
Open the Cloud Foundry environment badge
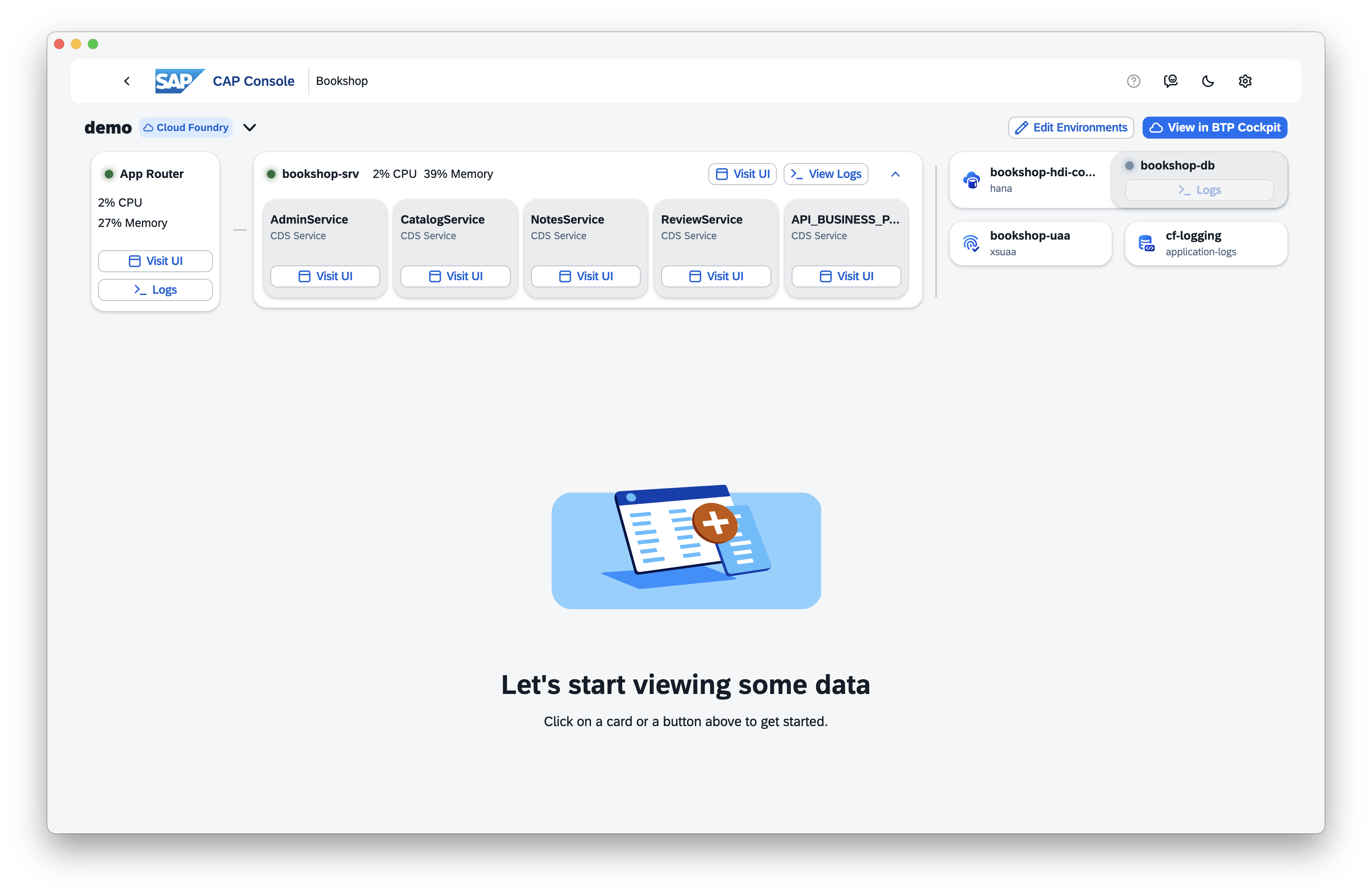[185, 128]
